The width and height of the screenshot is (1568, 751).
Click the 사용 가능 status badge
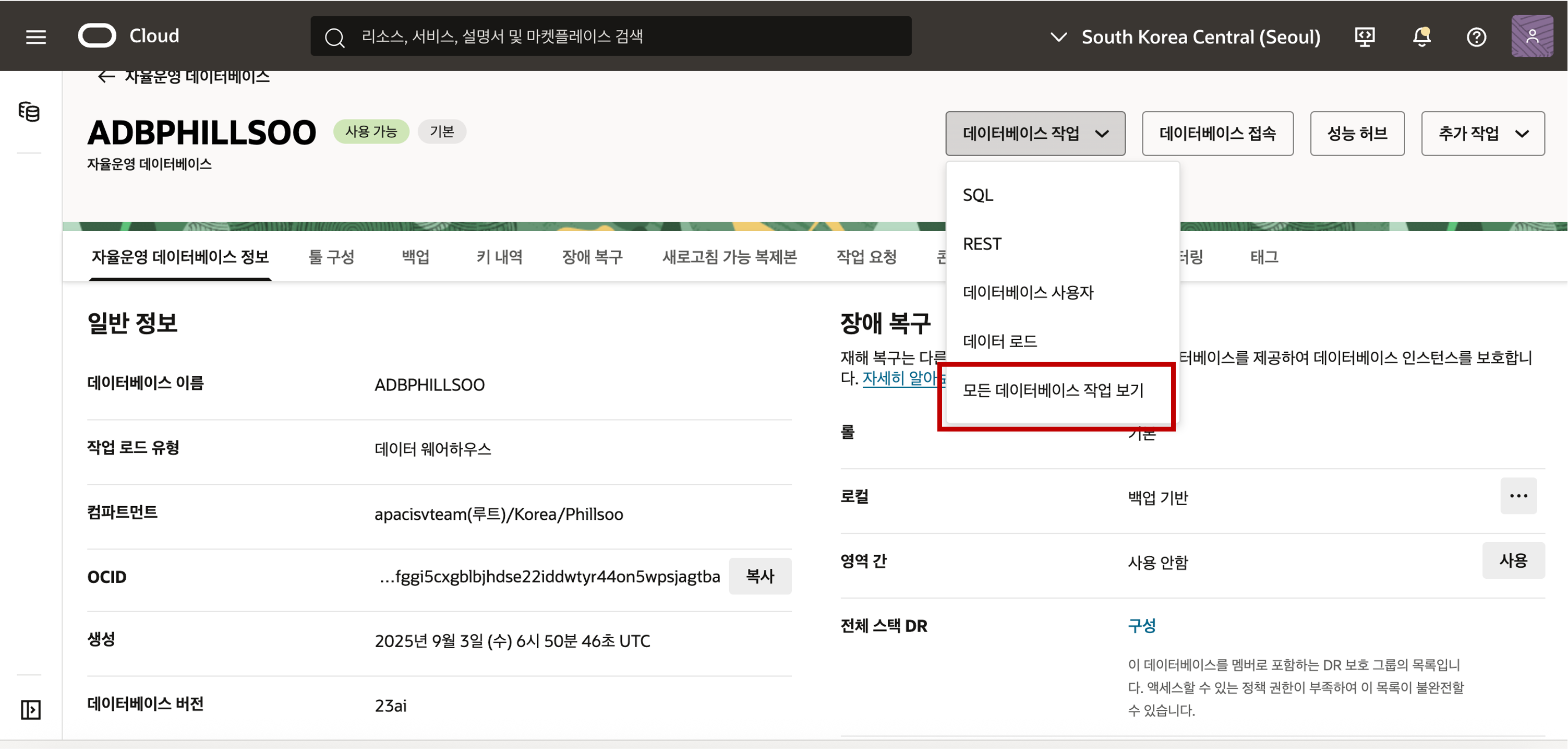click(371, 132)
